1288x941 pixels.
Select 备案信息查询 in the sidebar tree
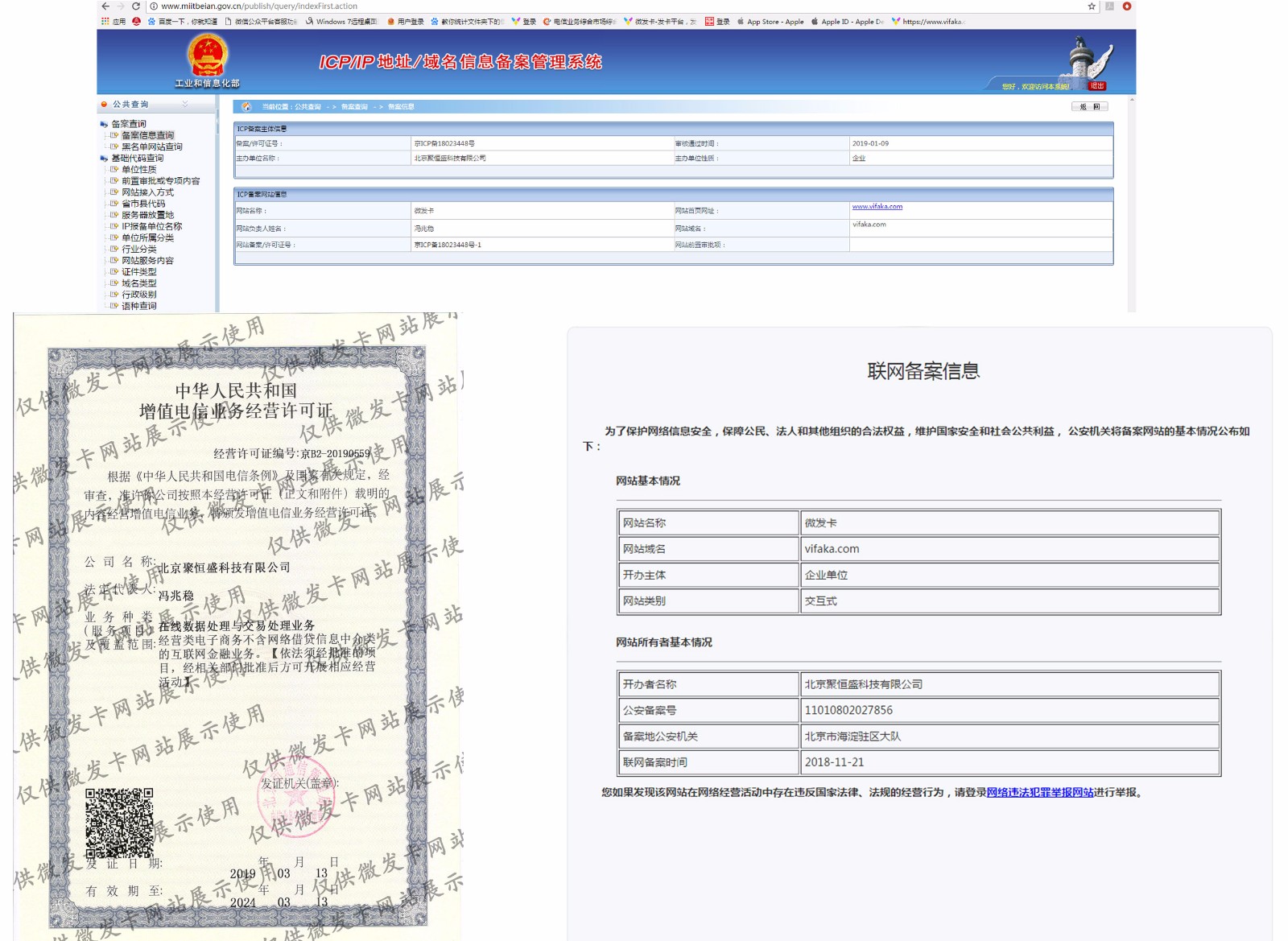click(x=147, y=135)
